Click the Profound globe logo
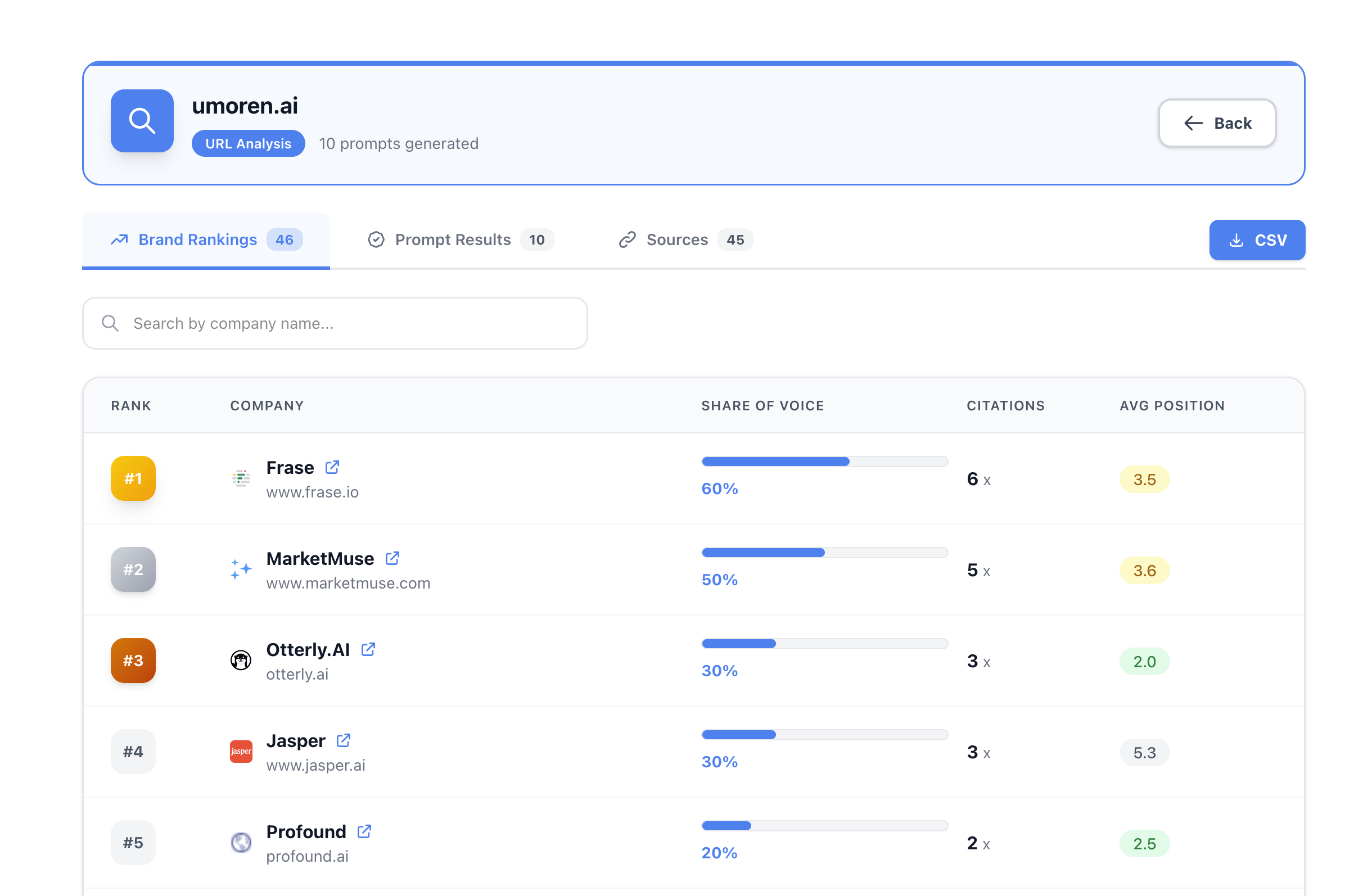Screen dimensions: 1372x896 pos(241,843)
